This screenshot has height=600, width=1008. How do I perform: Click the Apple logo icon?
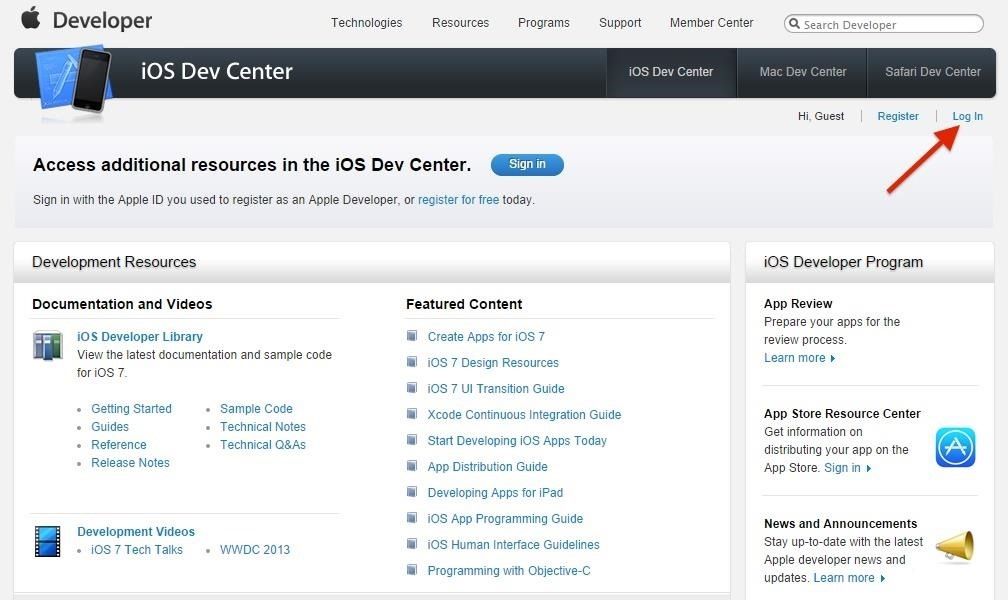click(30, 19)
